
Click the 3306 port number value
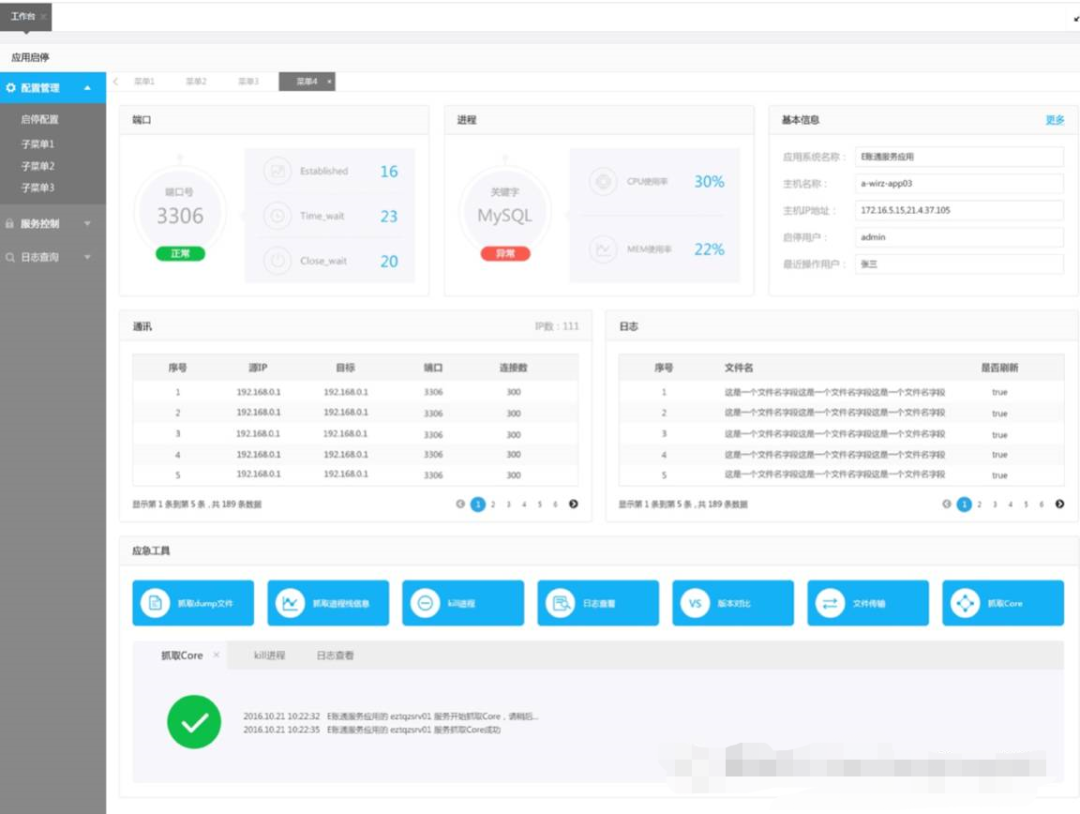[180, 216]
